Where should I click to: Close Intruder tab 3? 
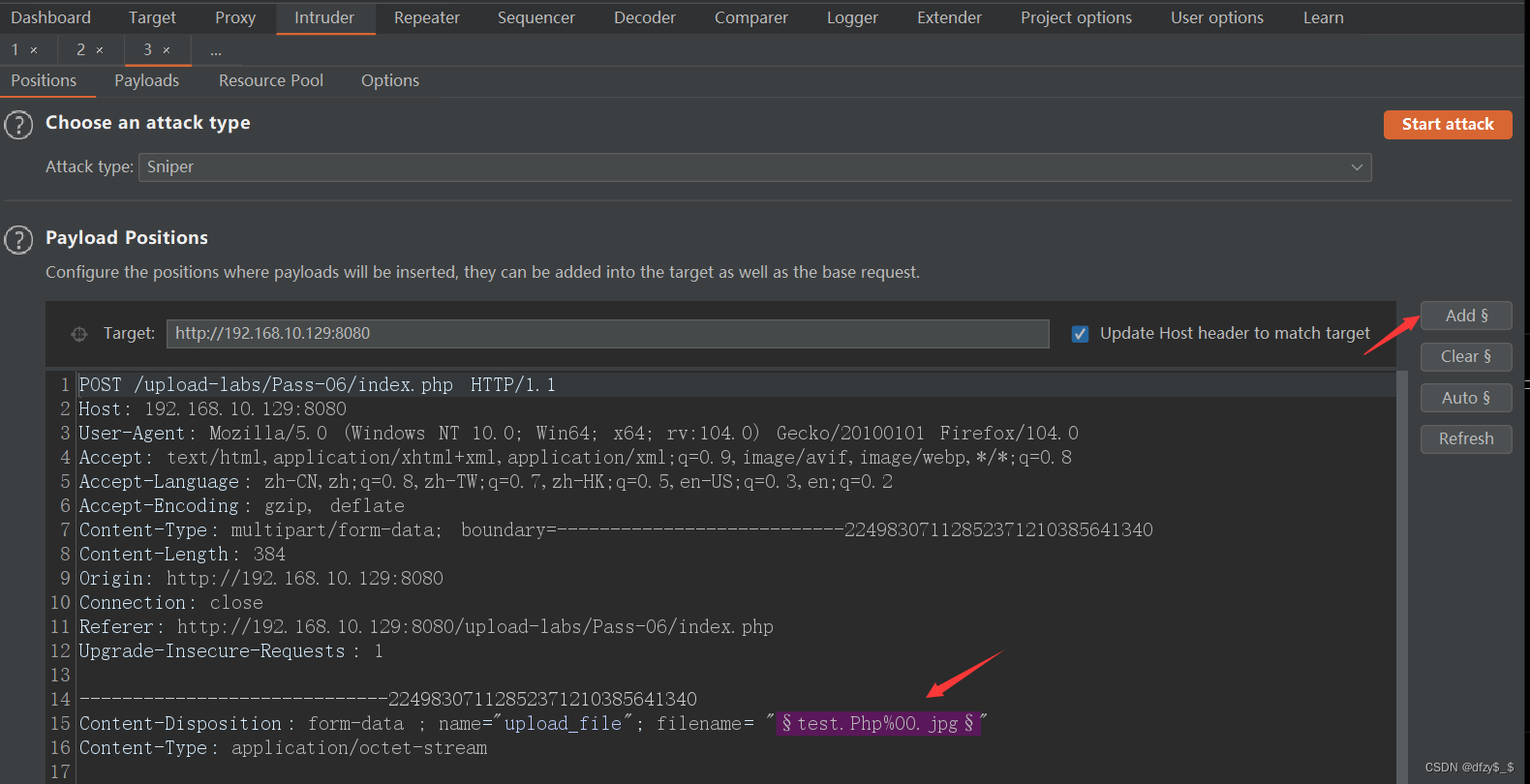[167, 50]
